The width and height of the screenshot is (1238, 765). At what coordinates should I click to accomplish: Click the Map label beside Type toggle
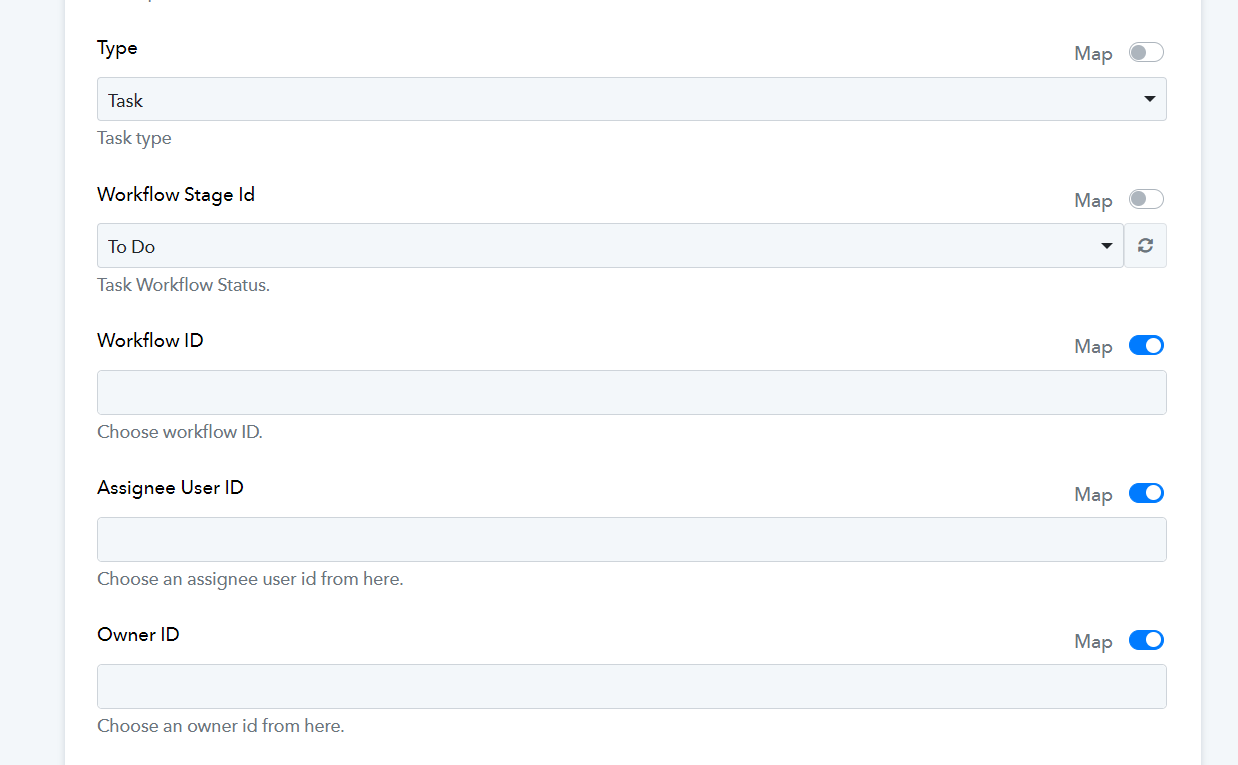click(x=1093, y=54)
